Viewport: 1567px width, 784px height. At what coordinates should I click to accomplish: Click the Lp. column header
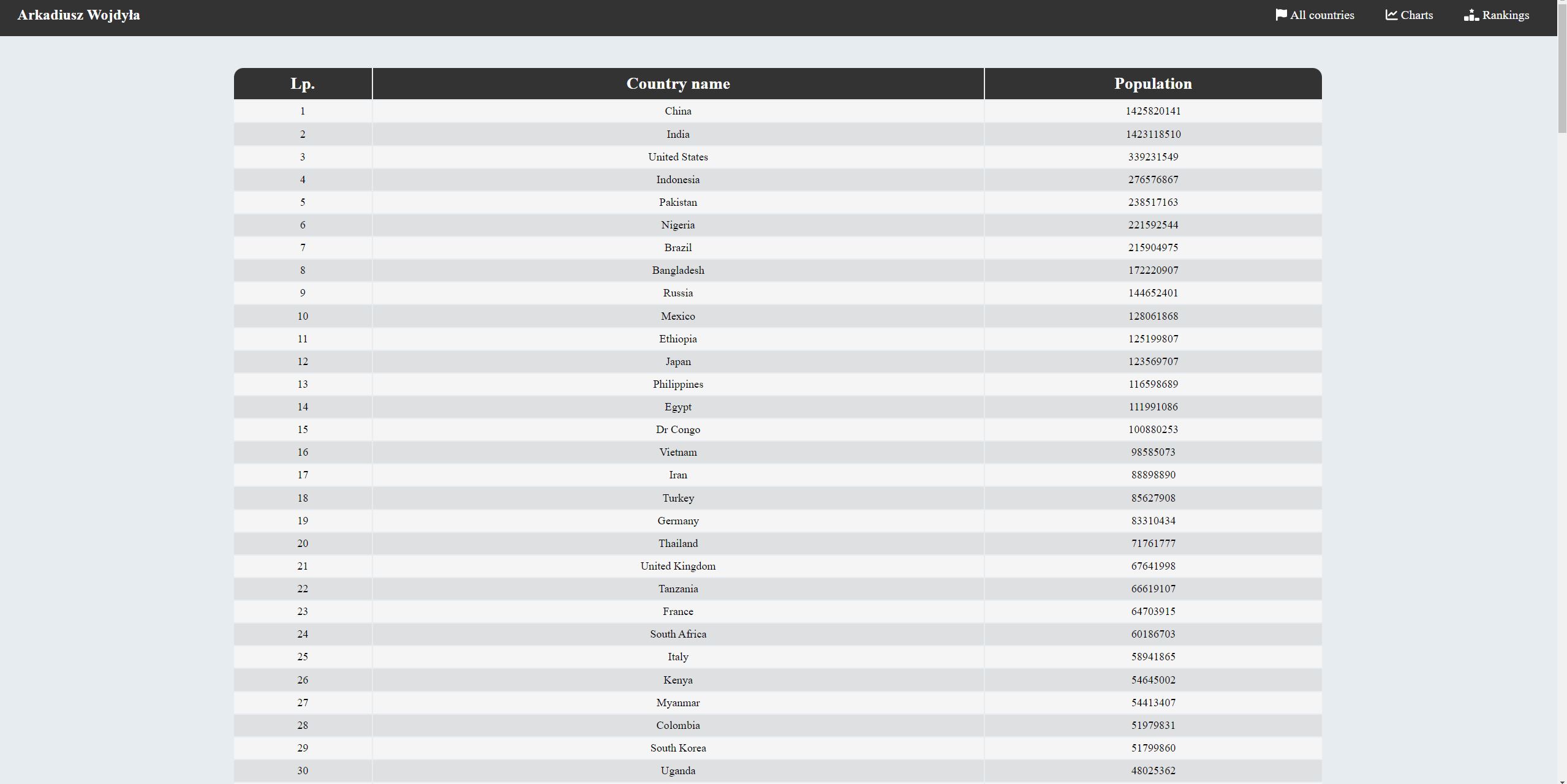point(303,84)
